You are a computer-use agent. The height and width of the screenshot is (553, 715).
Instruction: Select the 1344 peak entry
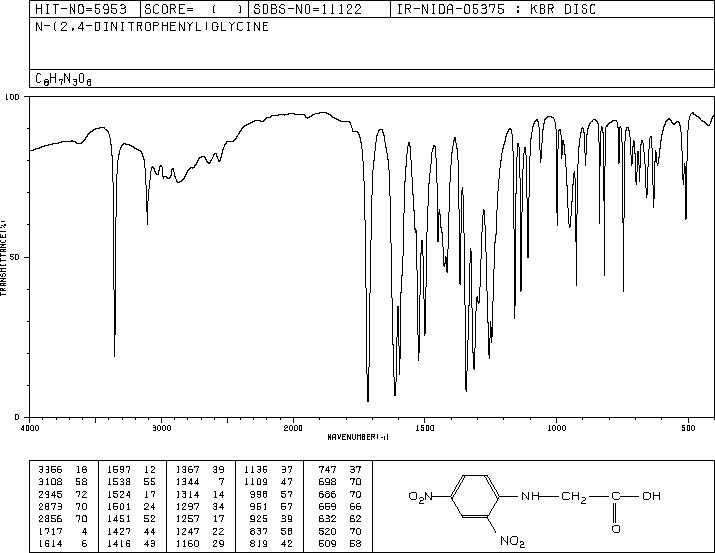[200, 482]
